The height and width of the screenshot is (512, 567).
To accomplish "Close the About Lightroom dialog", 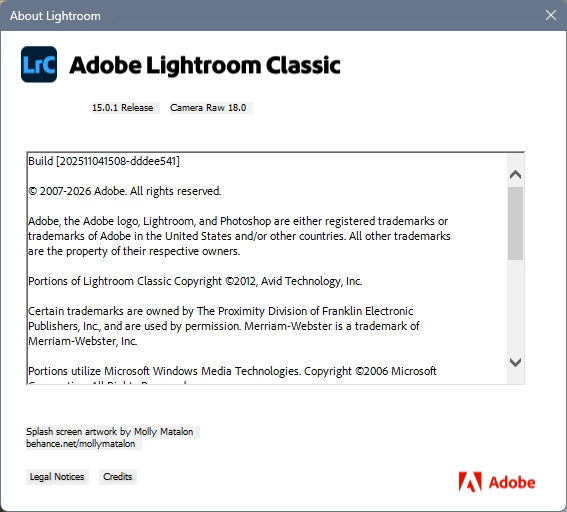I will click(551, 15).
